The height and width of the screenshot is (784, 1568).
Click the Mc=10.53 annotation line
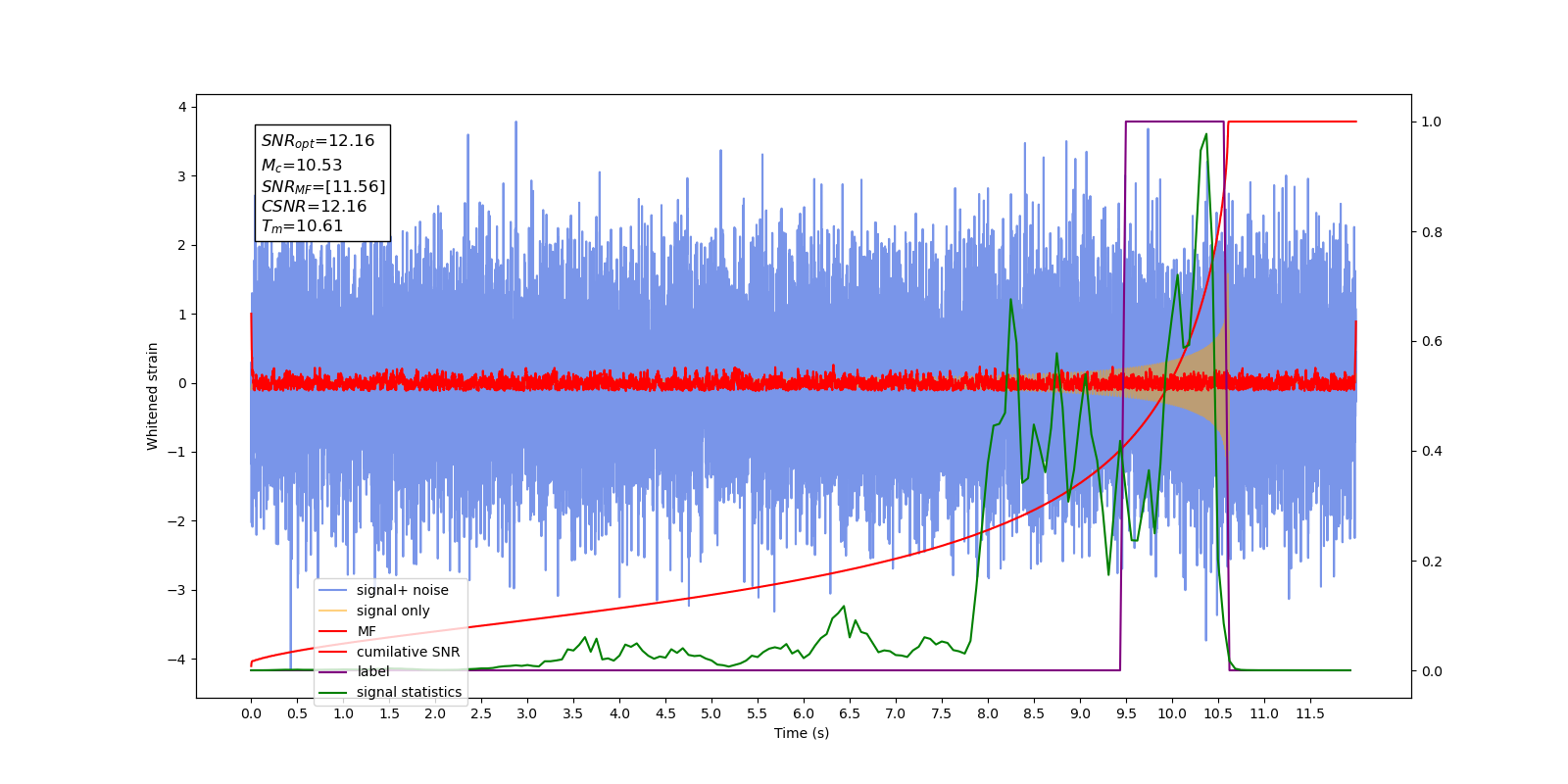[301, 166]
